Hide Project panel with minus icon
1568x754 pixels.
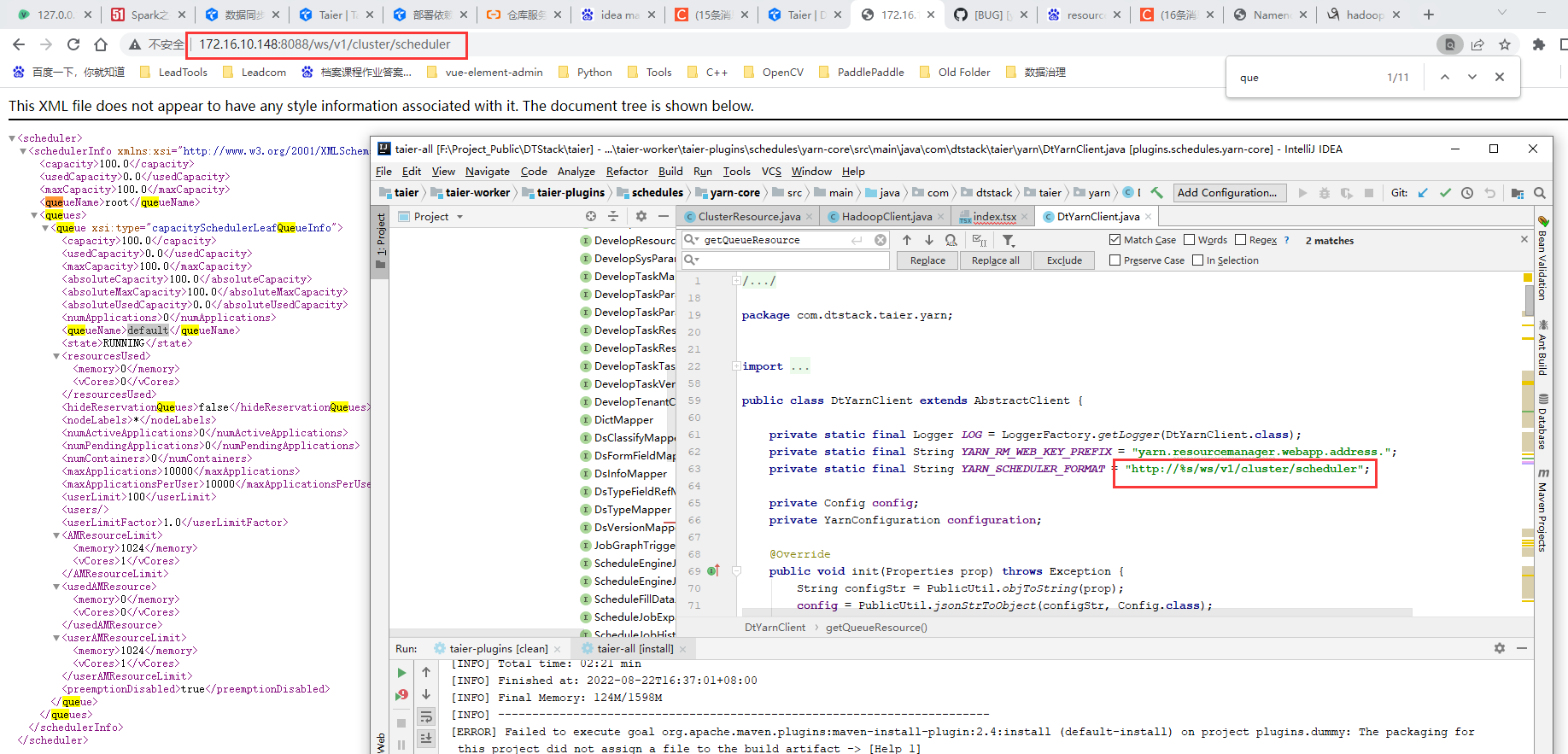pyautogui.click(x=664, y=217)
